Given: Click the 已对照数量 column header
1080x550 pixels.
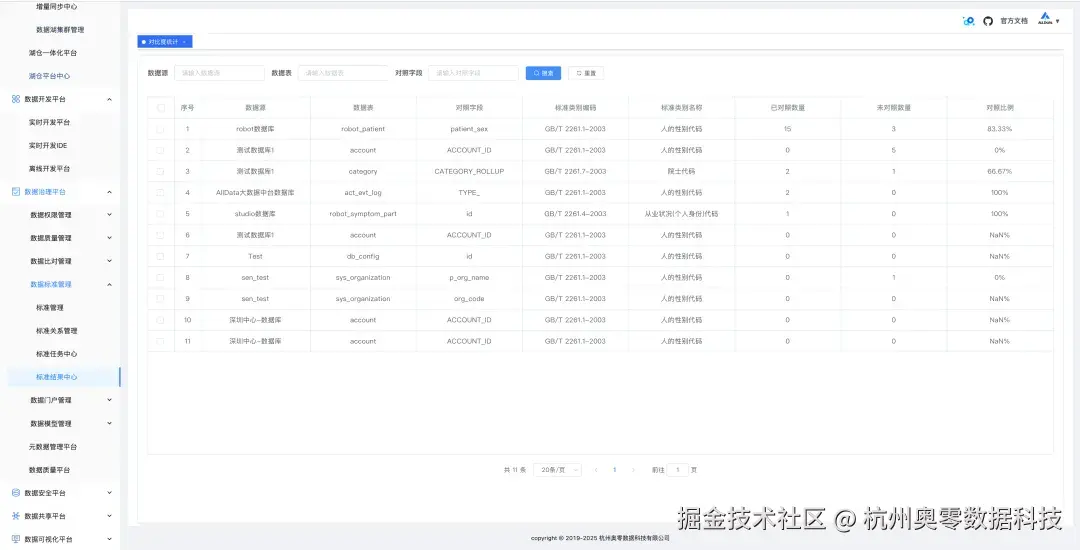Looking at the screenshot, I should (787, 108).
